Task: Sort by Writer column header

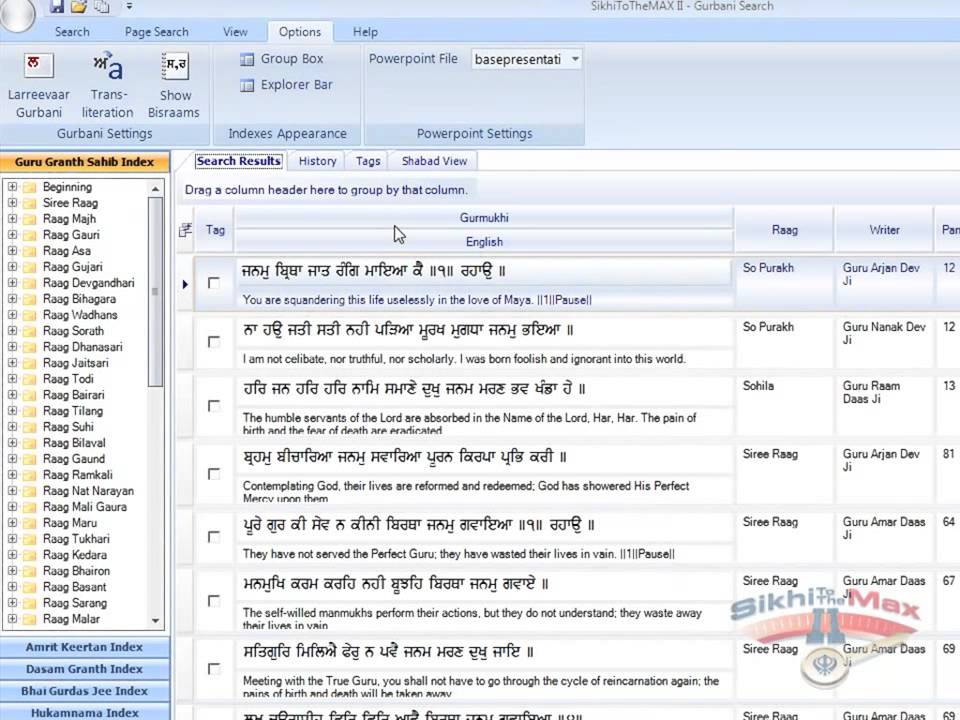Action: coord(884,230)
